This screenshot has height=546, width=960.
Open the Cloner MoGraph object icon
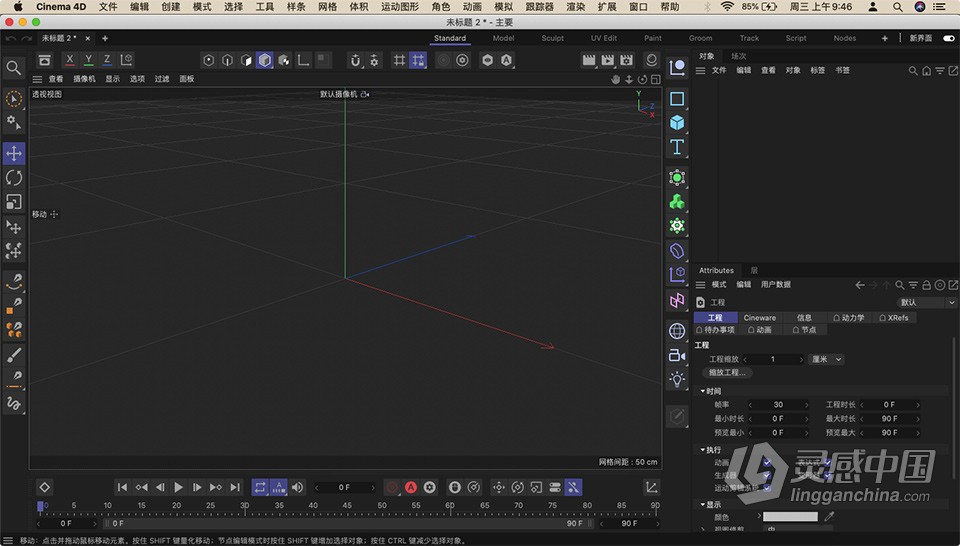(677, 201)
